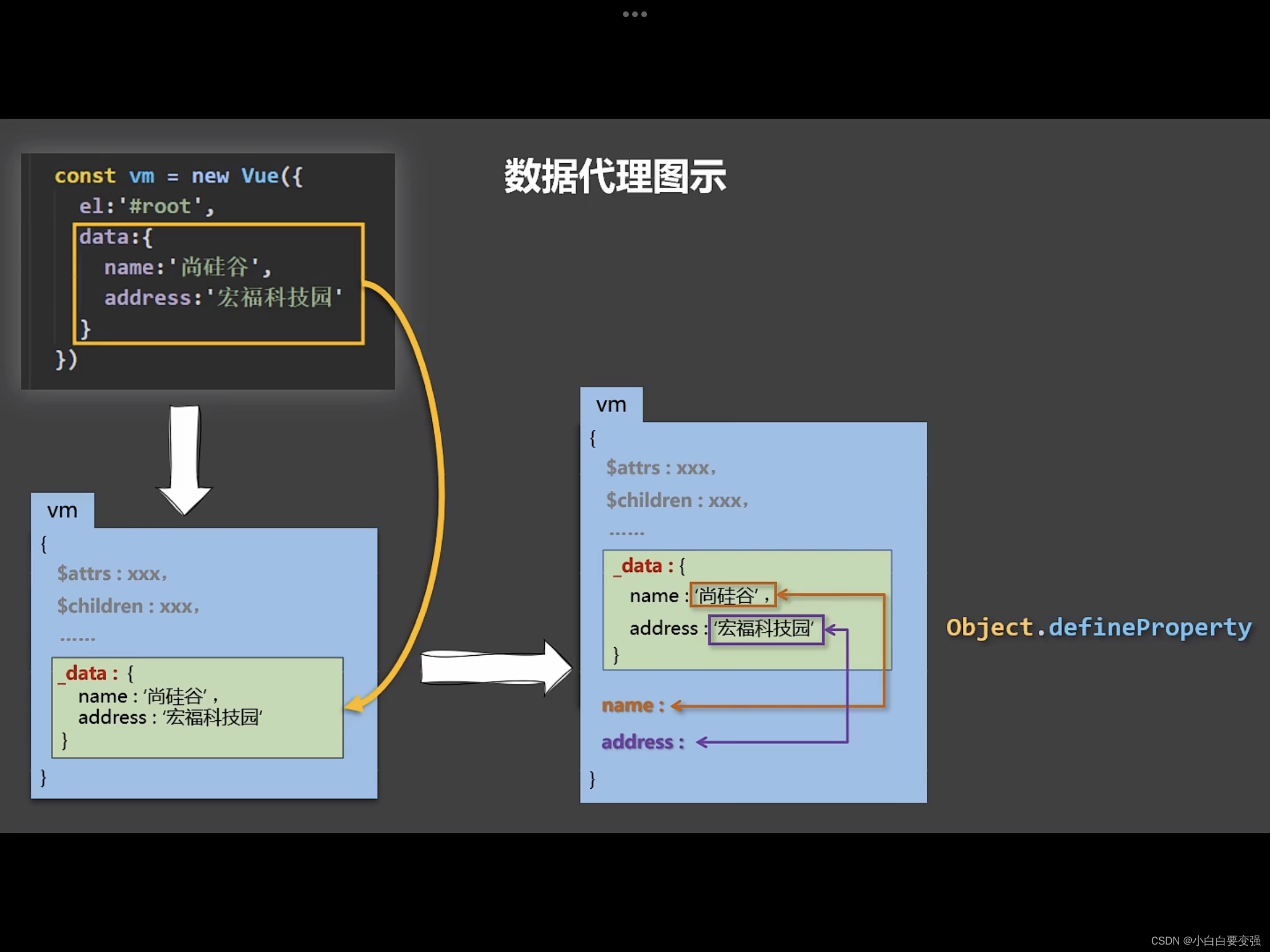
Task: Click the "Object.defineProperty" label
Action: point(1099,628)
